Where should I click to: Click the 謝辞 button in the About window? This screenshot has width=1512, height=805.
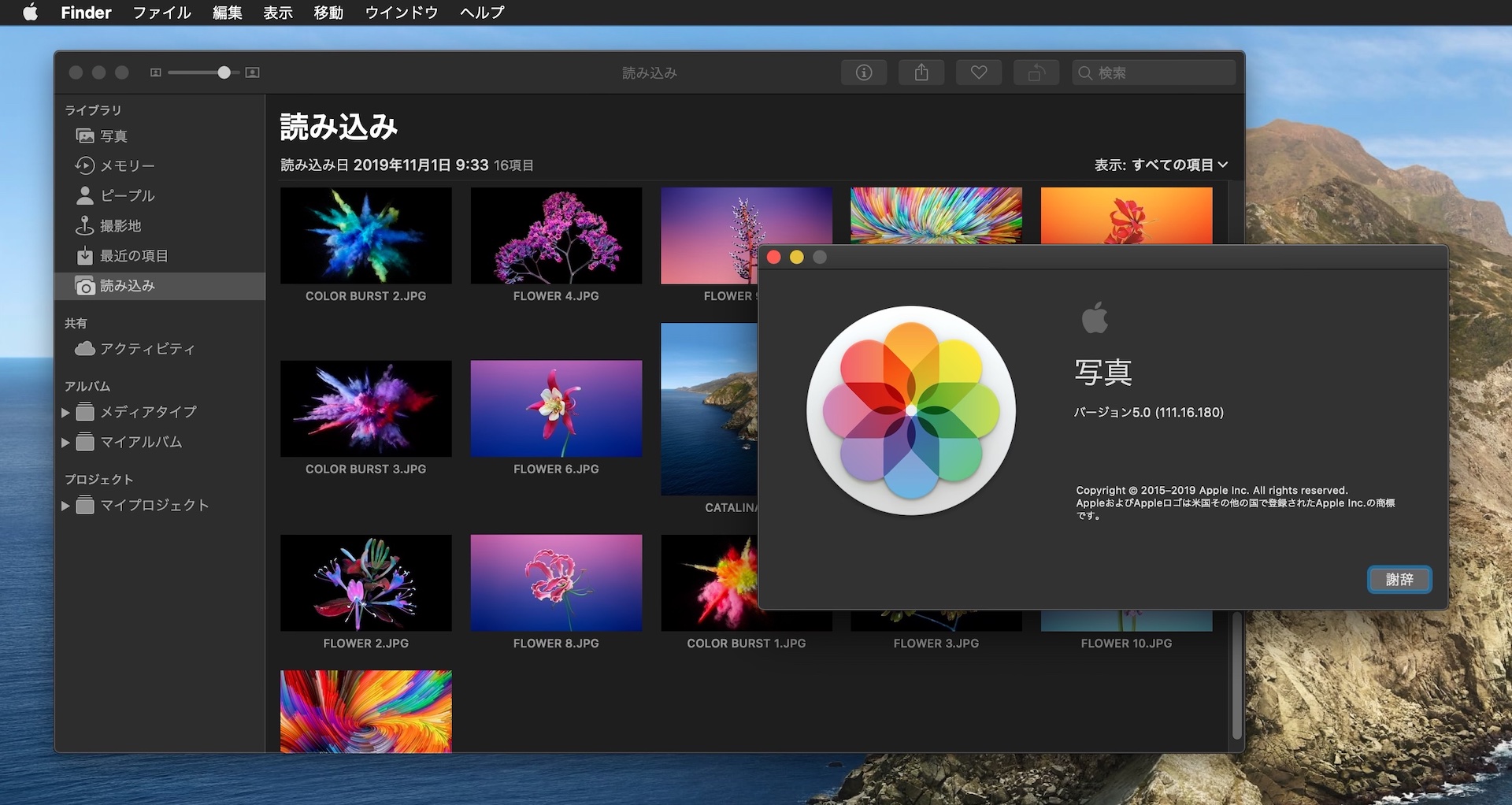pyautogui.click(x=1399, y=579)
